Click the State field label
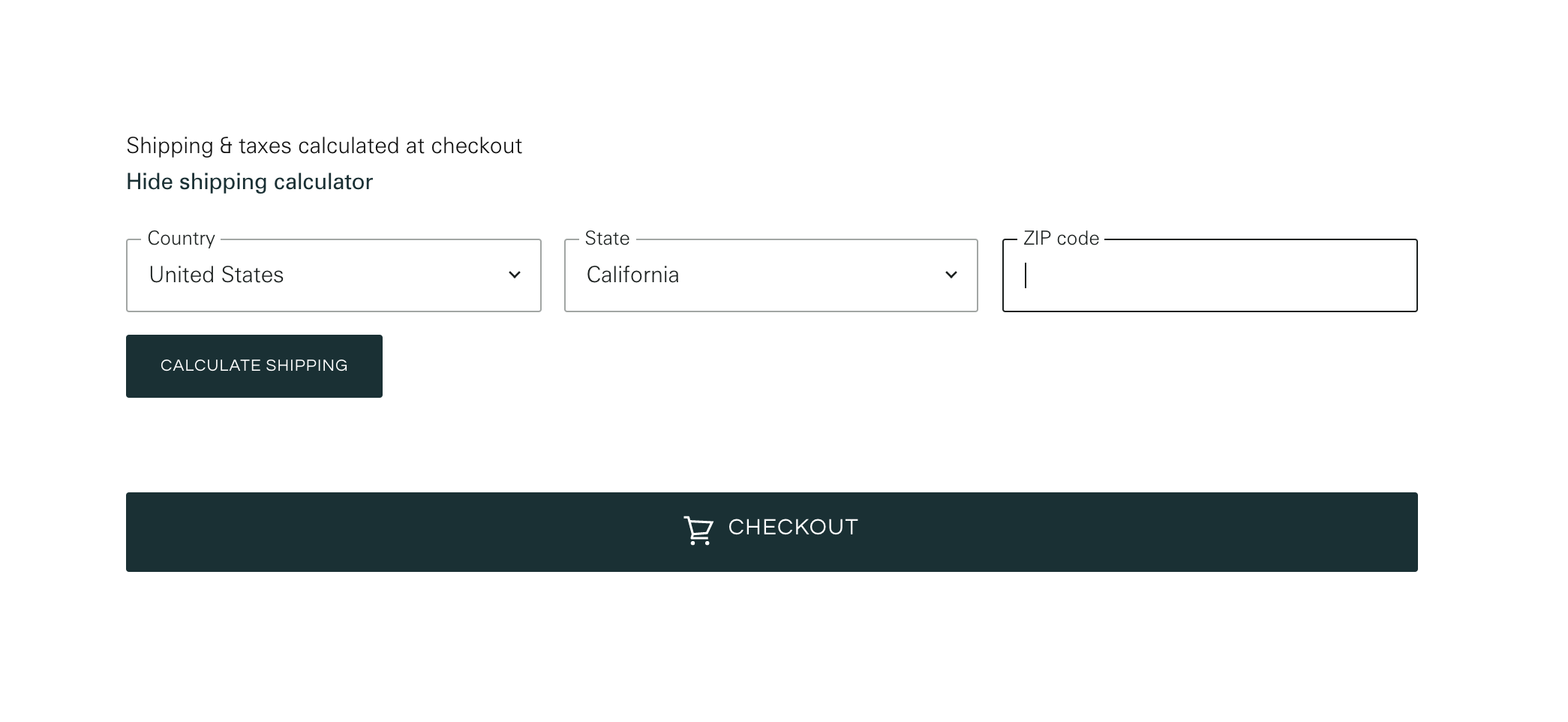Image resolution: width=1568 pixels, height=722 pixels. tap(607, 239)
